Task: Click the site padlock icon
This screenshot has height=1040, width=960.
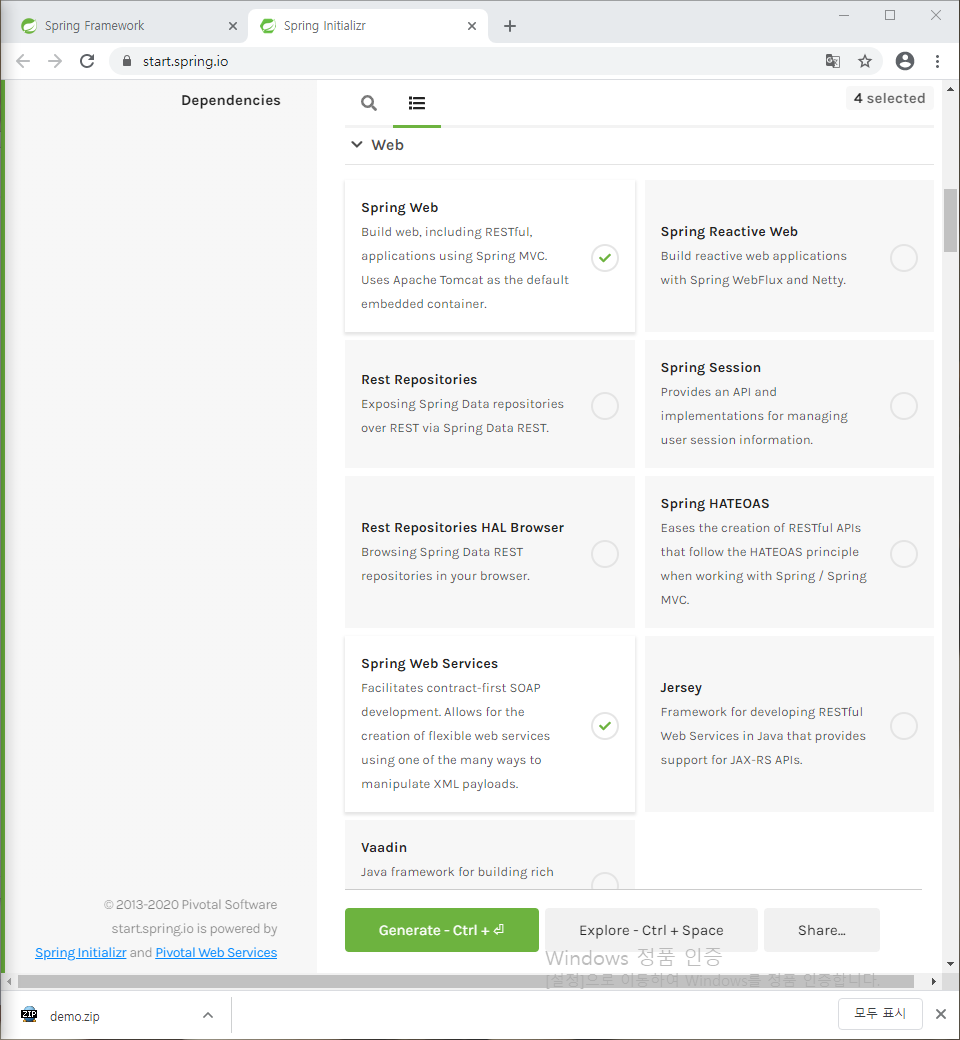Action: coord(127,61)
